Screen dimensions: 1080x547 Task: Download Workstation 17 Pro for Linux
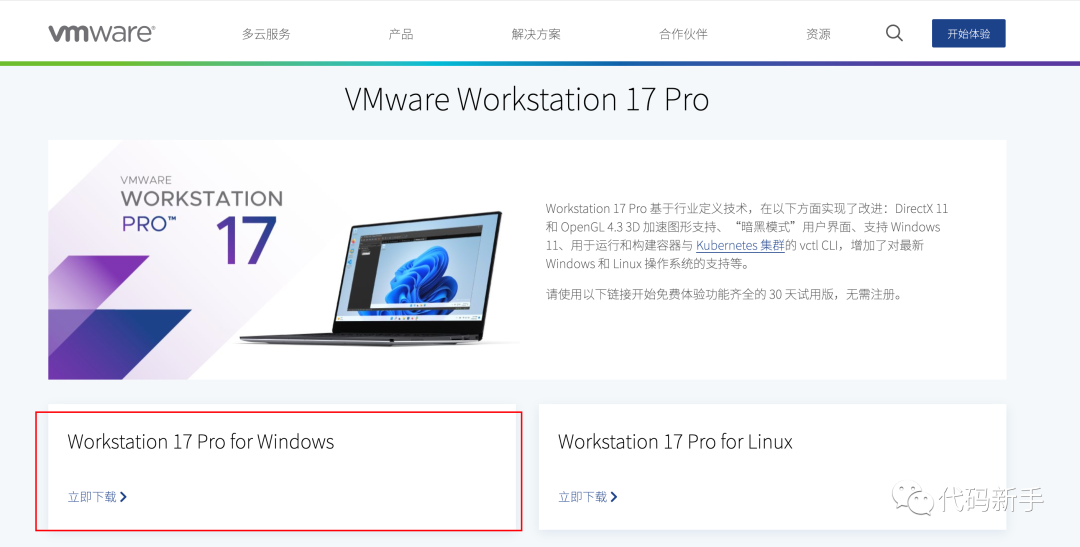coord(588,497)
